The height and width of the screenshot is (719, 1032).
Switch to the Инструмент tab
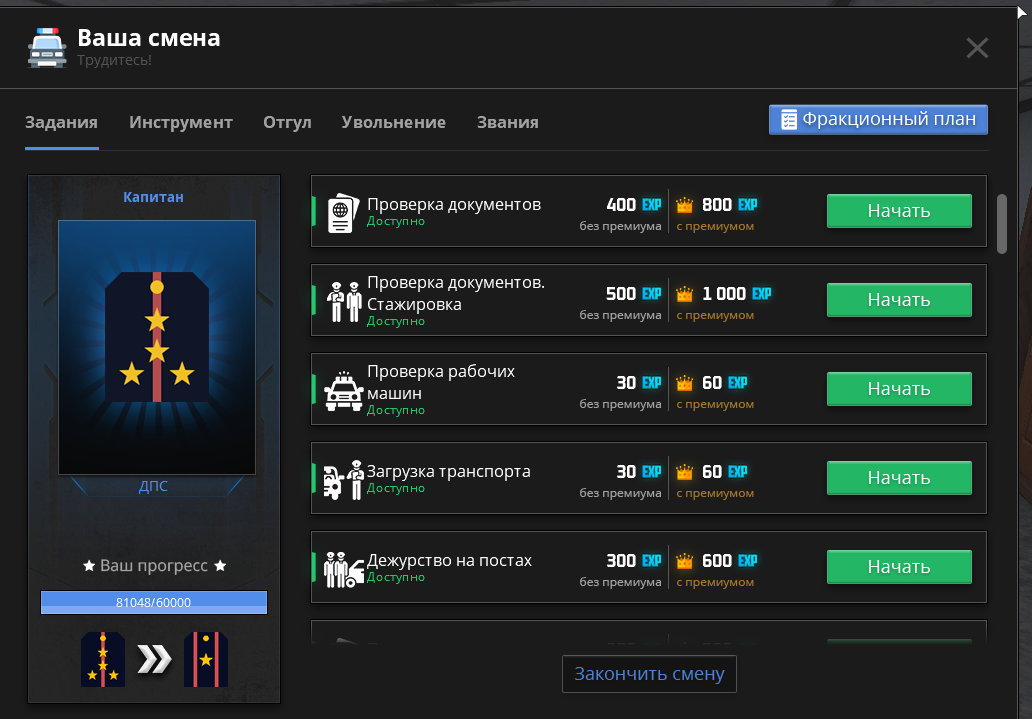point(181,123)
